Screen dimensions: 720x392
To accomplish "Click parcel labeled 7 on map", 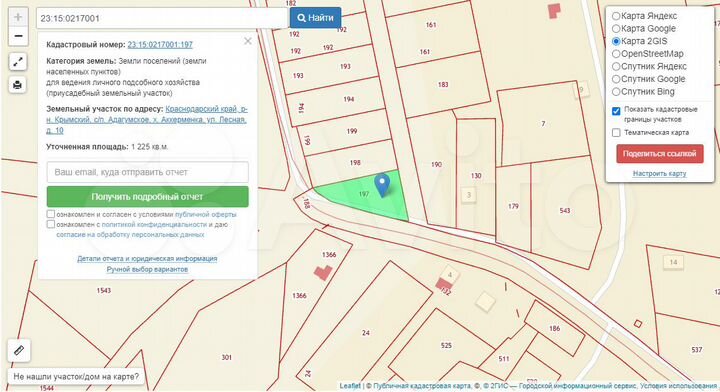I will (543, 124).
